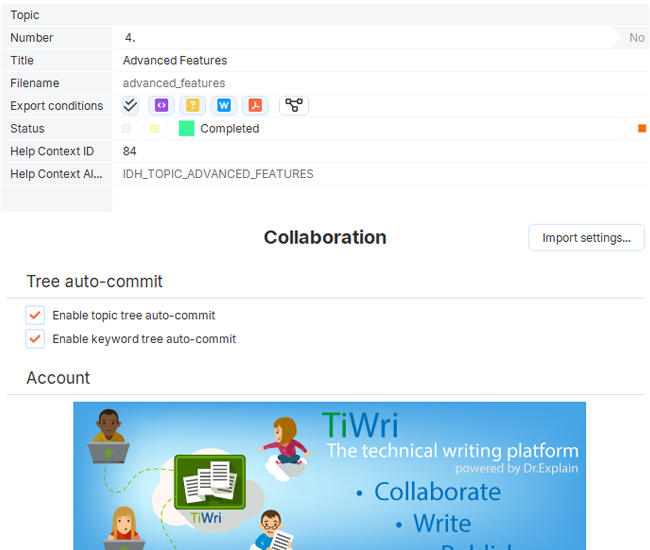Select the gray status swatch
The image size is (650, 550).
(x=126, y=128)
